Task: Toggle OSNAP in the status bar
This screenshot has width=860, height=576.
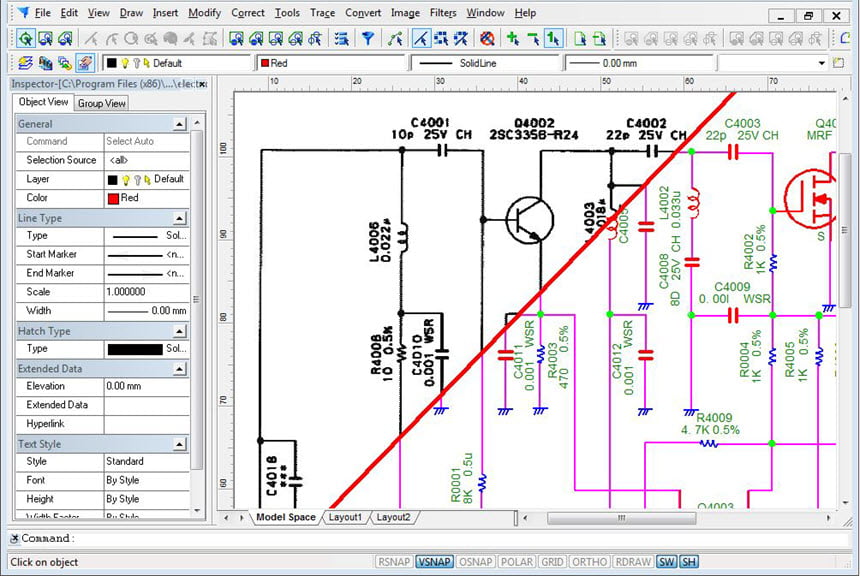Action: point(476,562)
